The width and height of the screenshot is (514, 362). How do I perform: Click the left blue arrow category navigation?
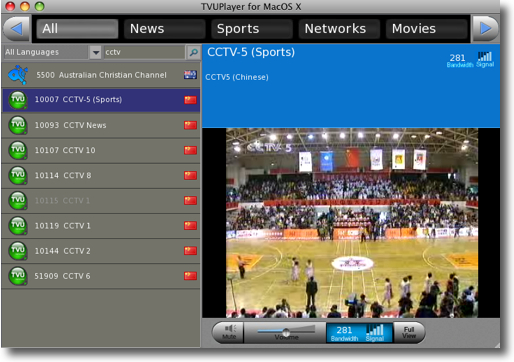(17, 29)
